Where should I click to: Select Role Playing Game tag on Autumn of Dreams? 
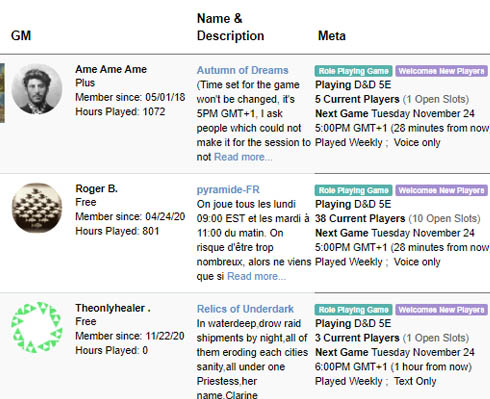click(x=353, y=71)
